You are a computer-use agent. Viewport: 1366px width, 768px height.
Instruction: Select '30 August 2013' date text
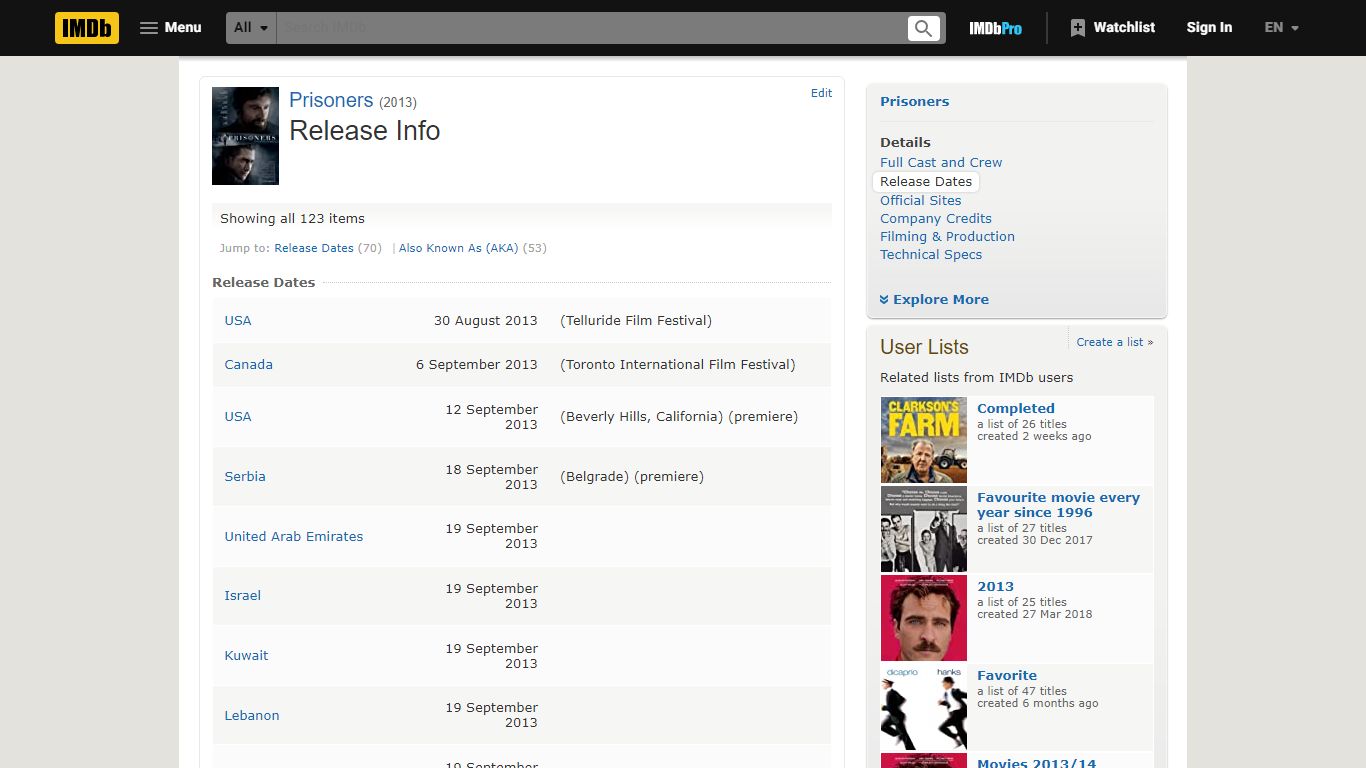coord(486,321)
